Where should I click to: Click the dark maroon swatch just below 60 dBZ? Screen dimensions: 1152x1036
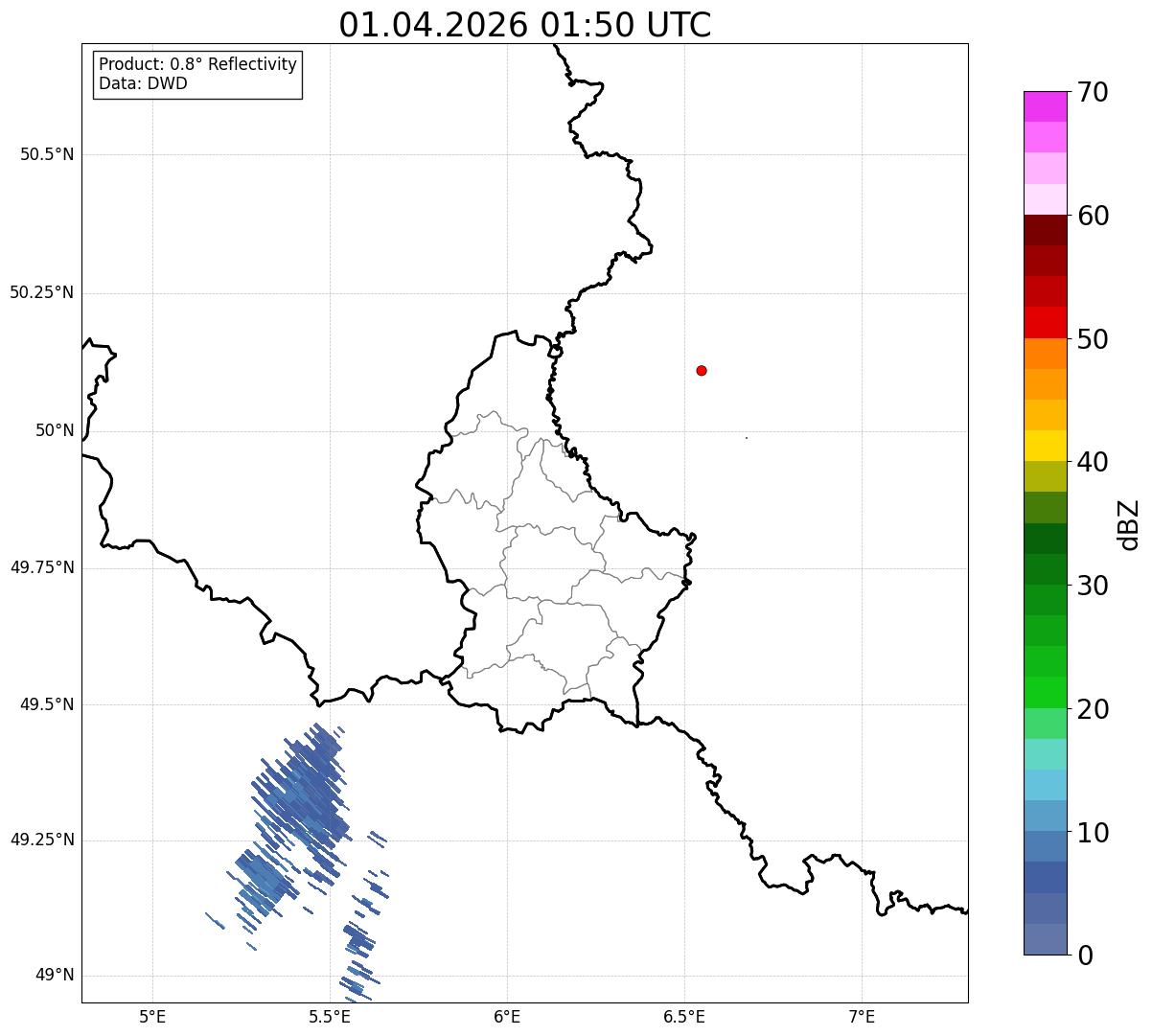[x=1045, y=230]
